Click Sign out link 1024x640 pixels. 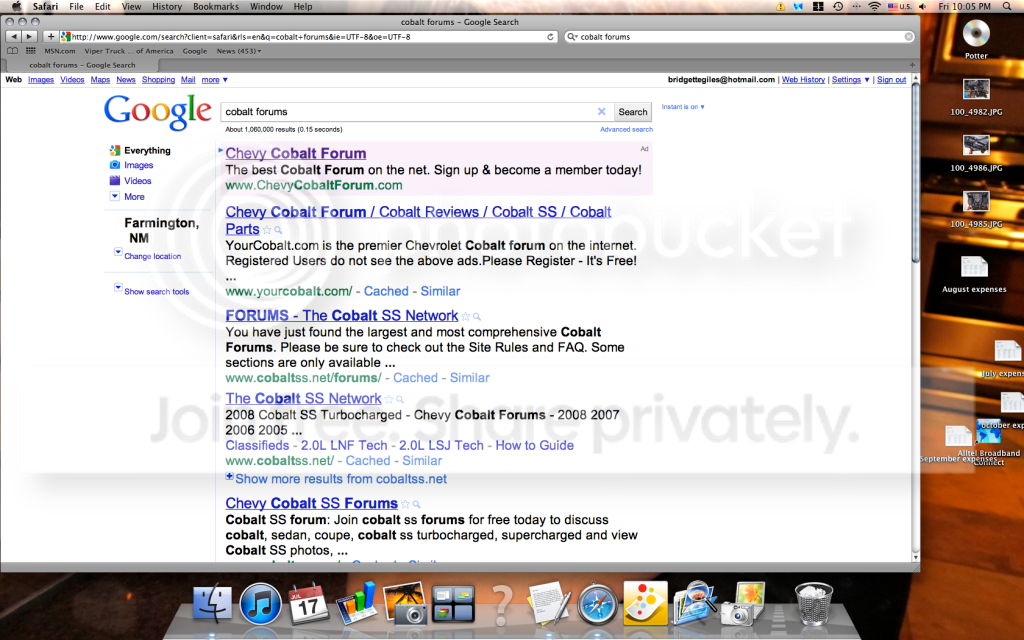pos(891,80)
